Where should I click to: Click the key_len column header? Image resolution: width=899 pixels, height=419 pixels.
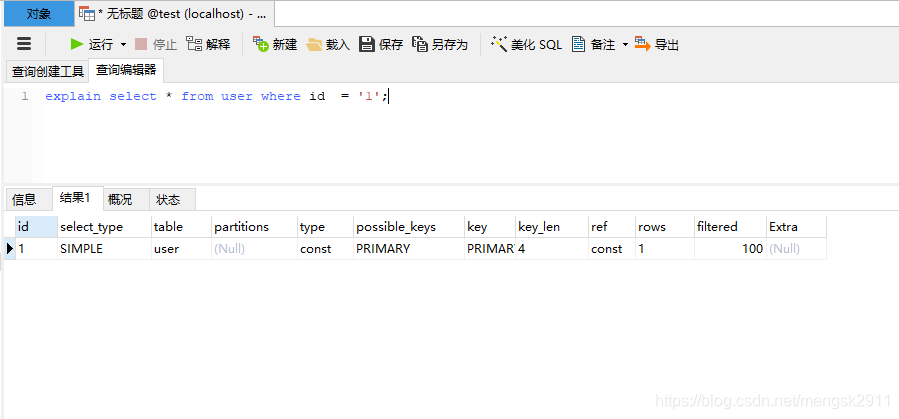(x=552, y=227)
